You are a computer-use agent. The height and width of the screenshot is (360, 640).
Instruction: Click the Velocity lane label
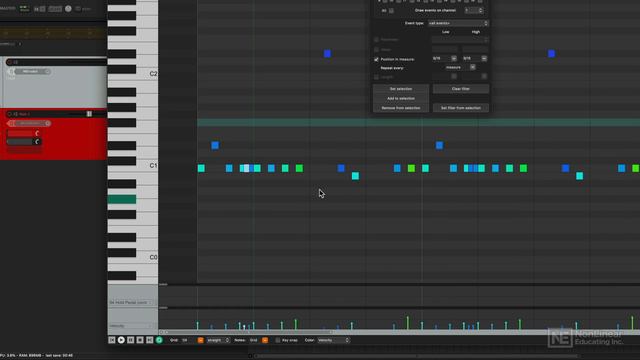pos(117,326)
